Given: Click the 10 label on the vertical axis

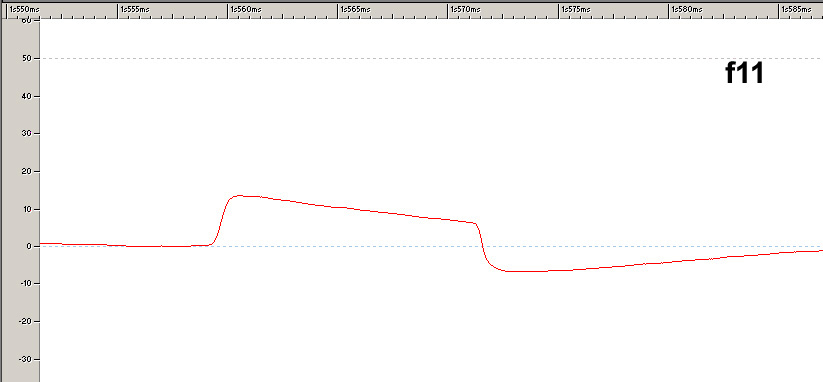Looking at the screenshot, I should (x=28, y=209).
